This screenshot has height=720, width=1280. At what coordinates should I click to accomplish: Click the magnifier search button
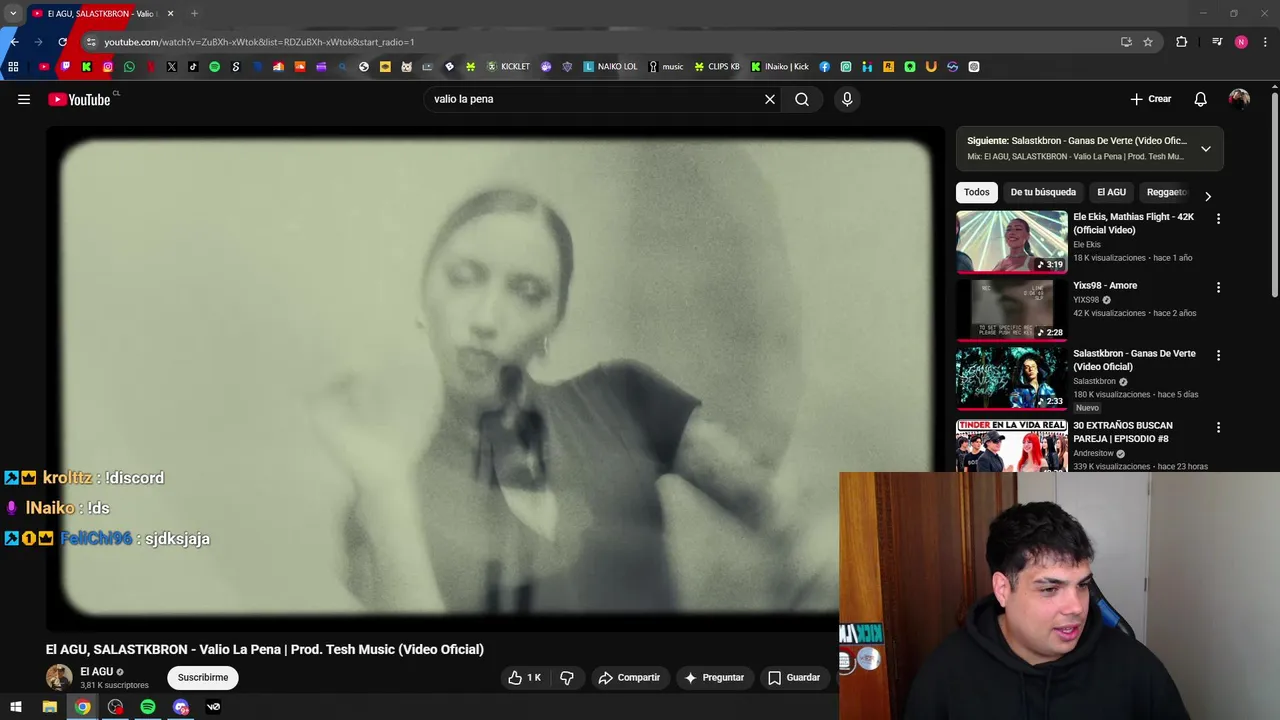(802, 99)
